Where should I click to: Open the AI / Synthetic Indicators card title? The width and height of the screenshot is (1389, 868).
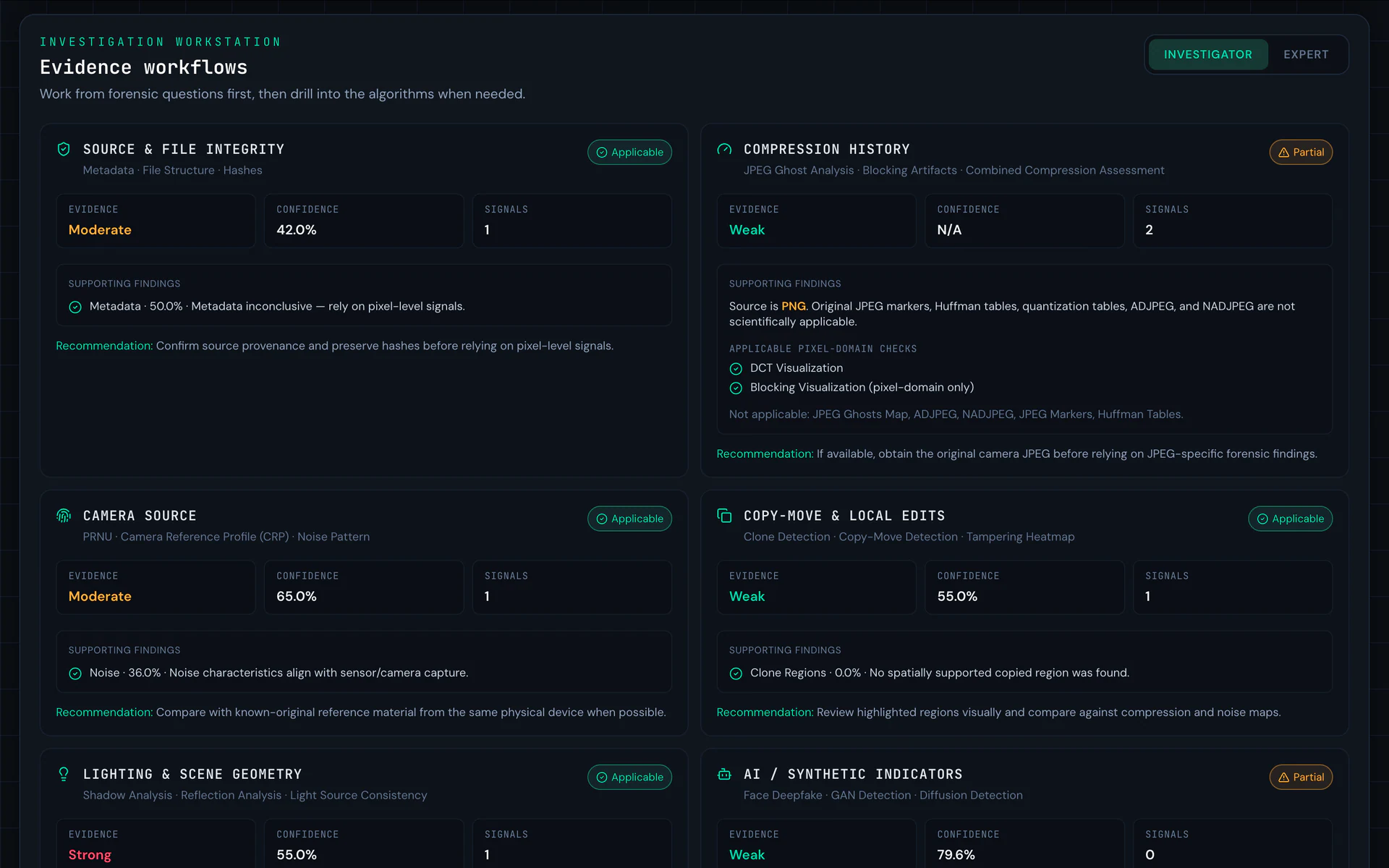point(853,774)
